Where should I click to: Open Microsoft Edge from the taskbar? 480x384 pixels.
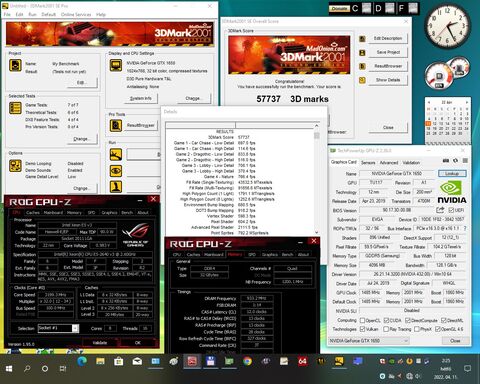82,361
